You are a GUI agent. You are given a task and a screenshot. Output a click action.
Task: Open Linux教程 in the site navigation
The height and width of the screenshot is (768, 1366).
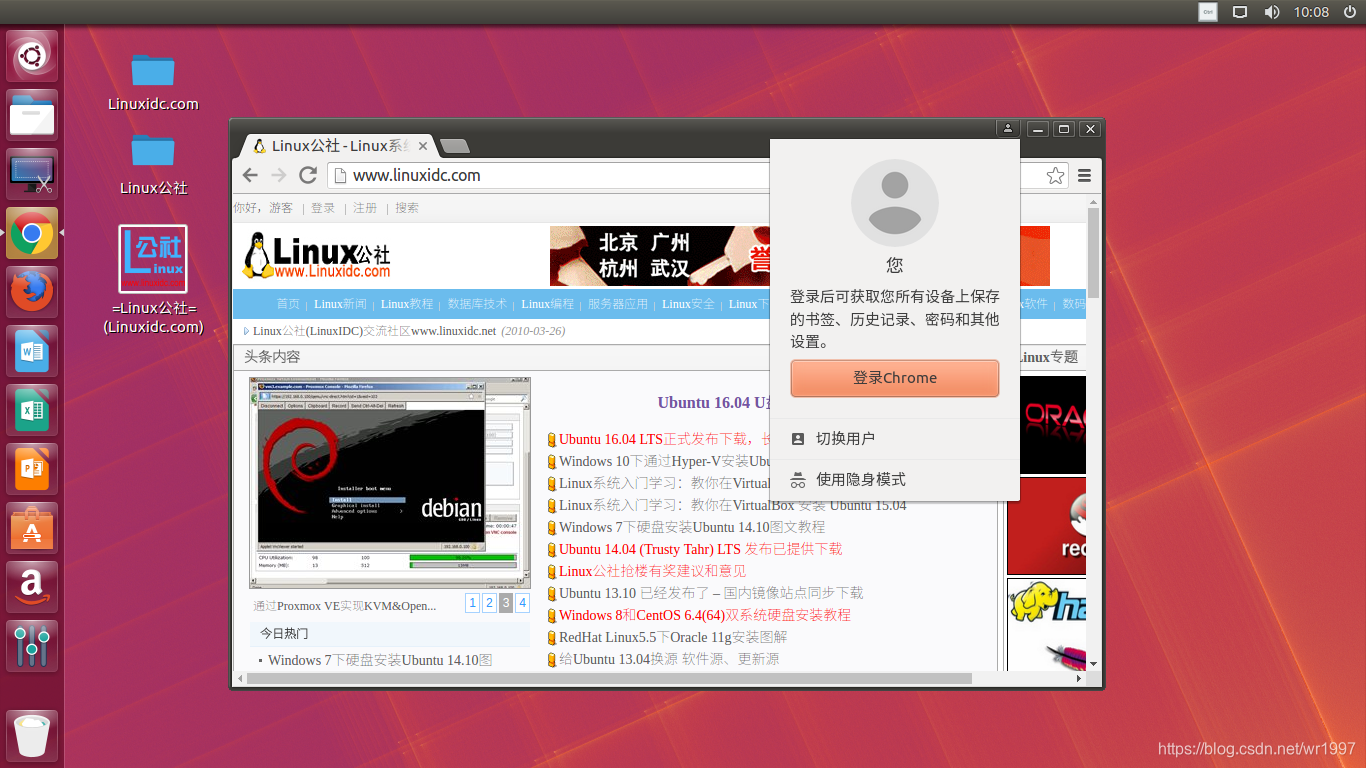tap(407, 304)
